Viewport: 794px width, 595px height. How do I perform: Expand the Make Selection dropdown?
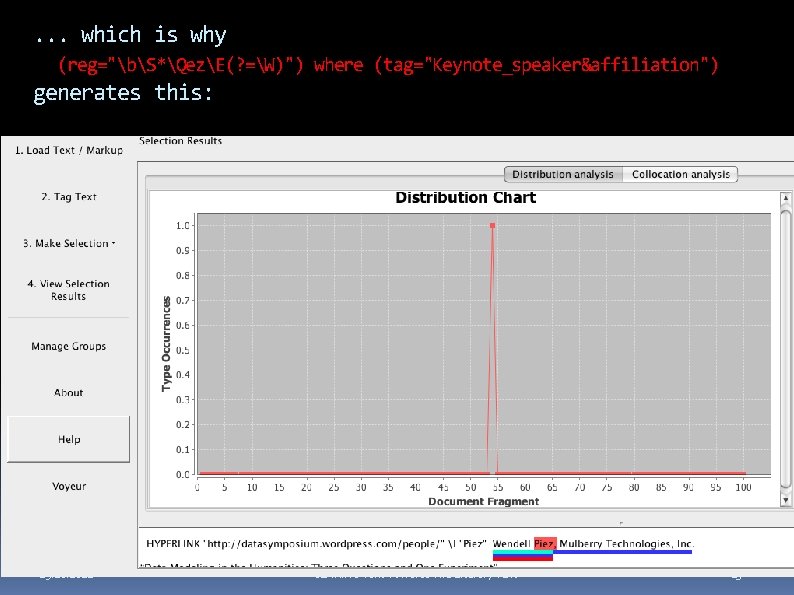(x=69, y=244)
